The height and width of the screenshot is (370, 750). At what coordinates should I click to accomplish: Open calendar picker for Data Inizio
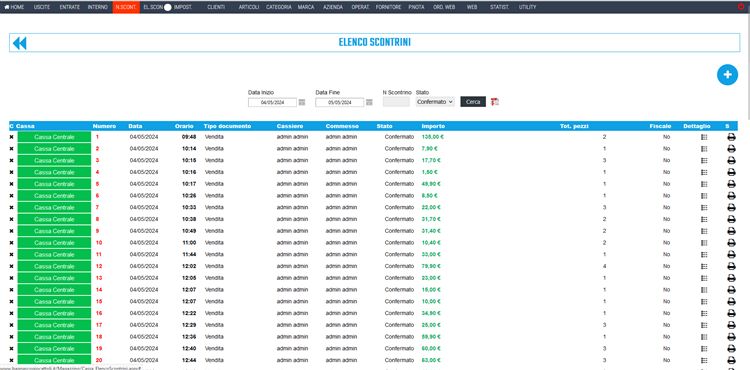pyautogui.click(x=302, y=102)
